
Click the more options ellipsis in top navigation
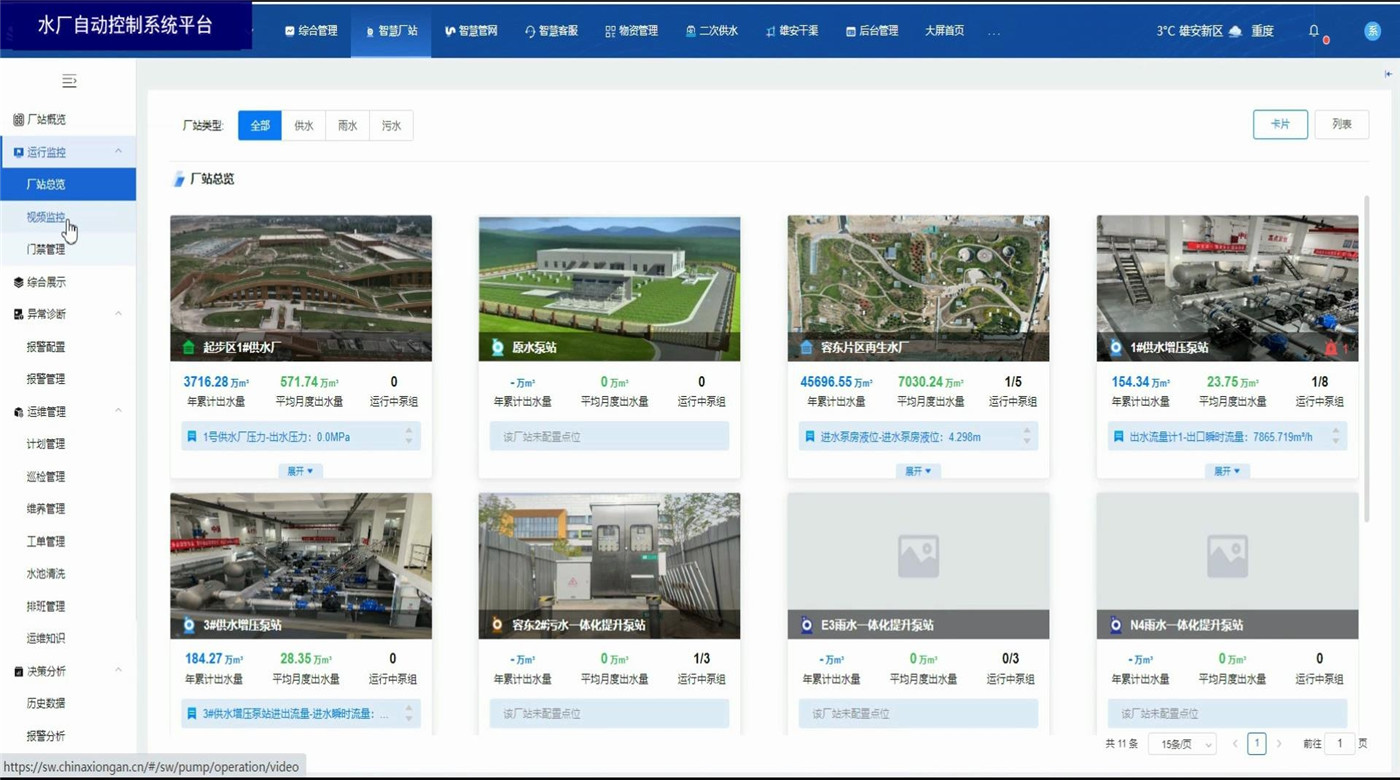tap(993, 32)
